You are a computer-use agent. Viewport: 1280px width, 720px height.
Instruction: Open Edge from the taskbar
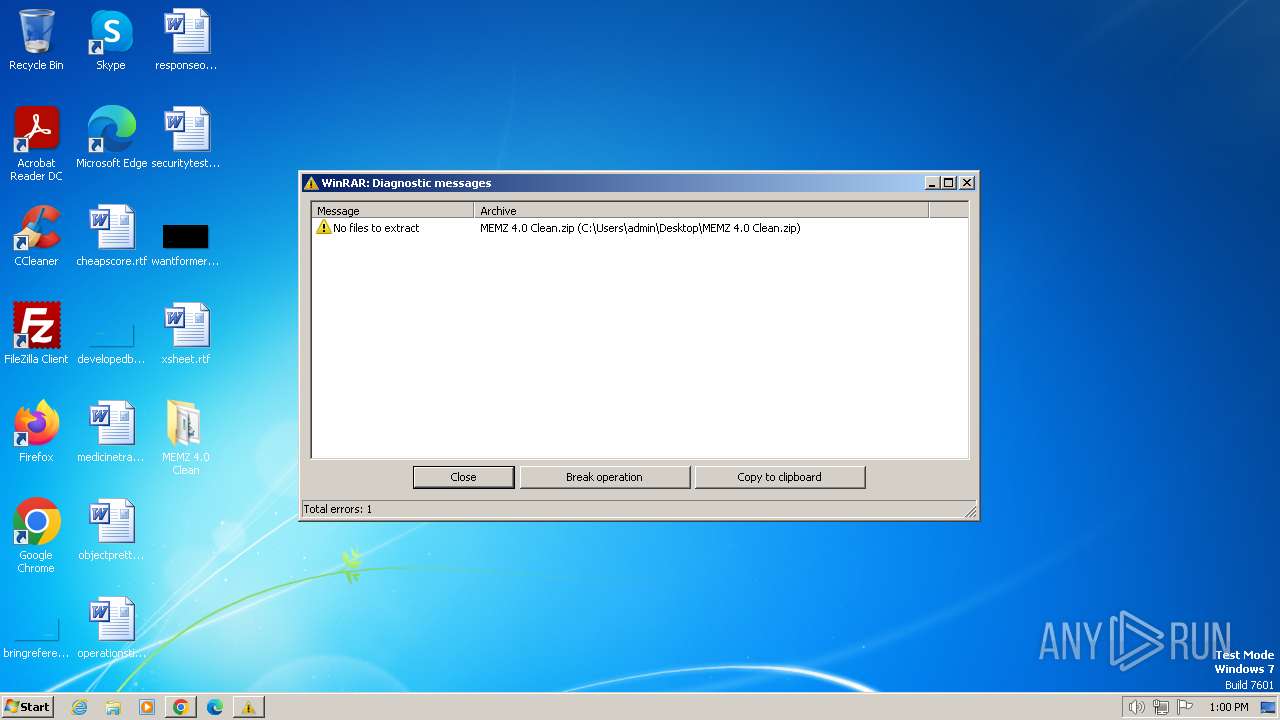tap(214, 707)
